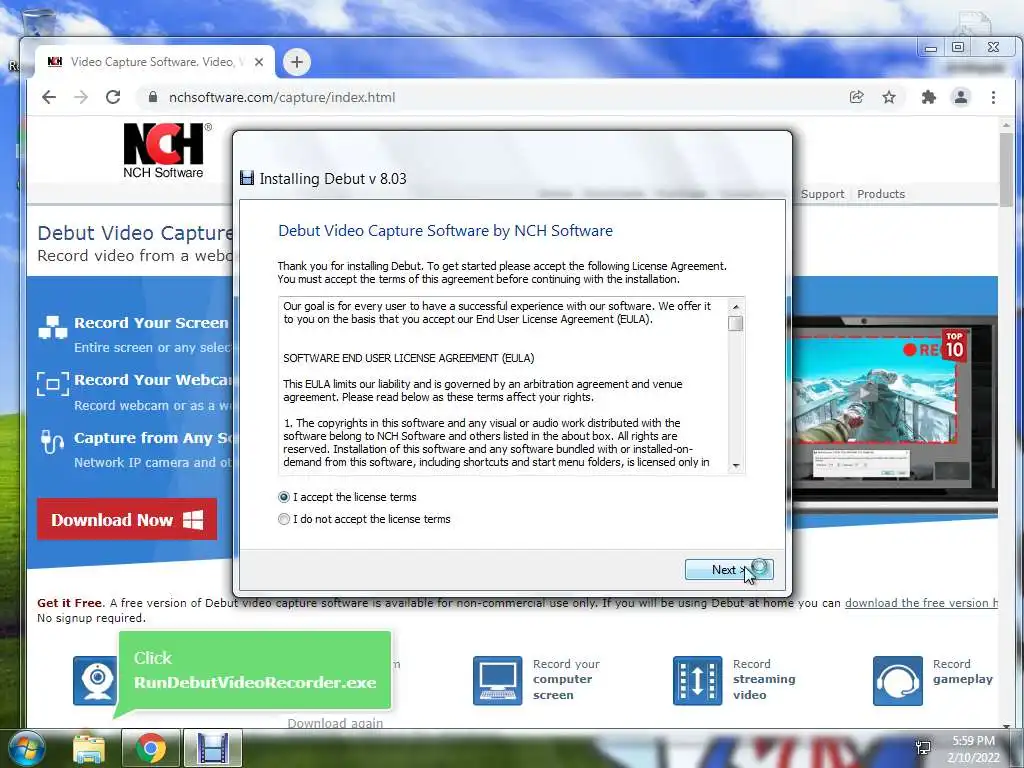Click license text scrollbar down arrow
The image size is (1024, 768).
pos(736,466)
